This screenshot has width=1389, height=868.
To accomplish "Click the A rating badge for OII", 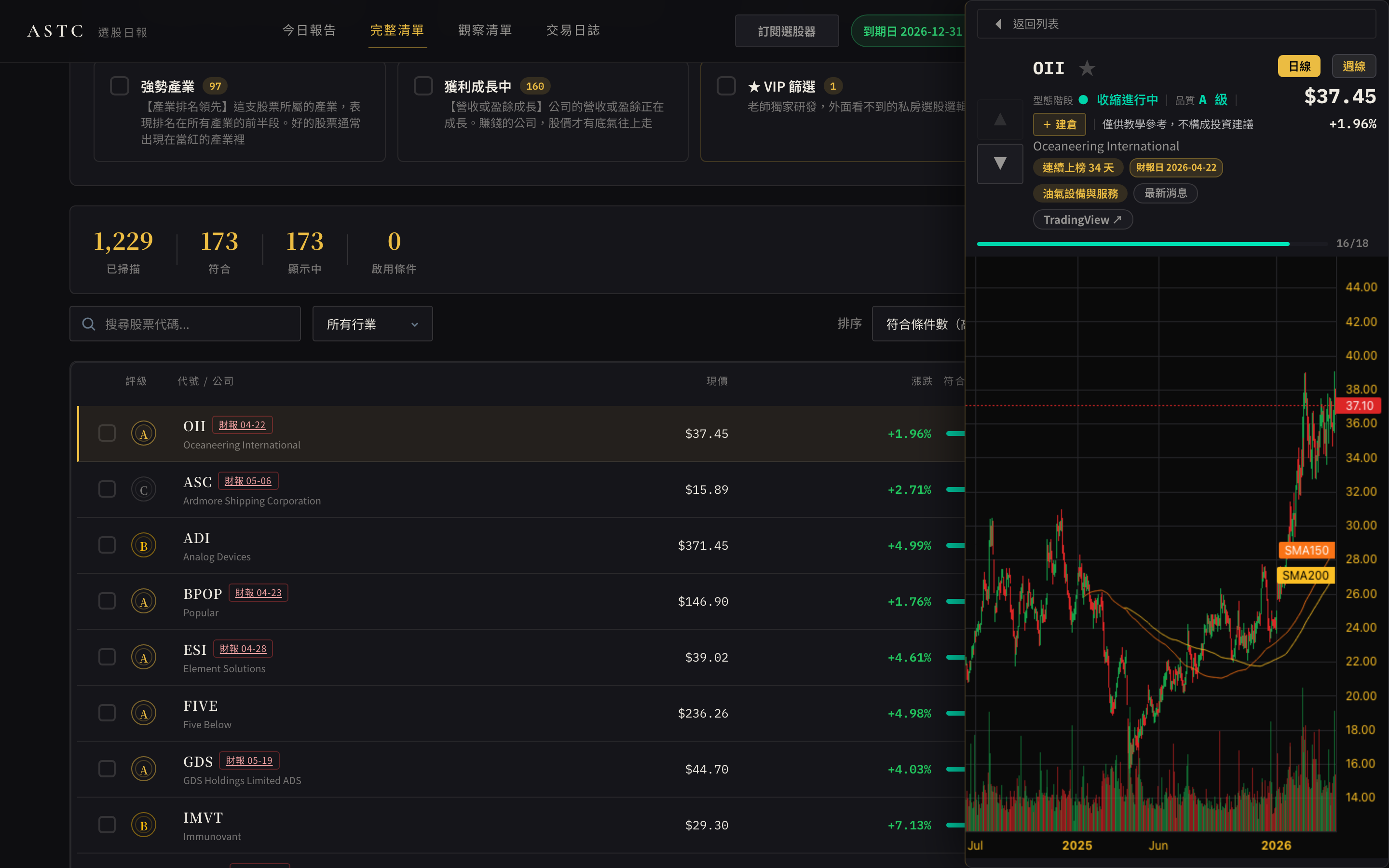I will 144,434.
